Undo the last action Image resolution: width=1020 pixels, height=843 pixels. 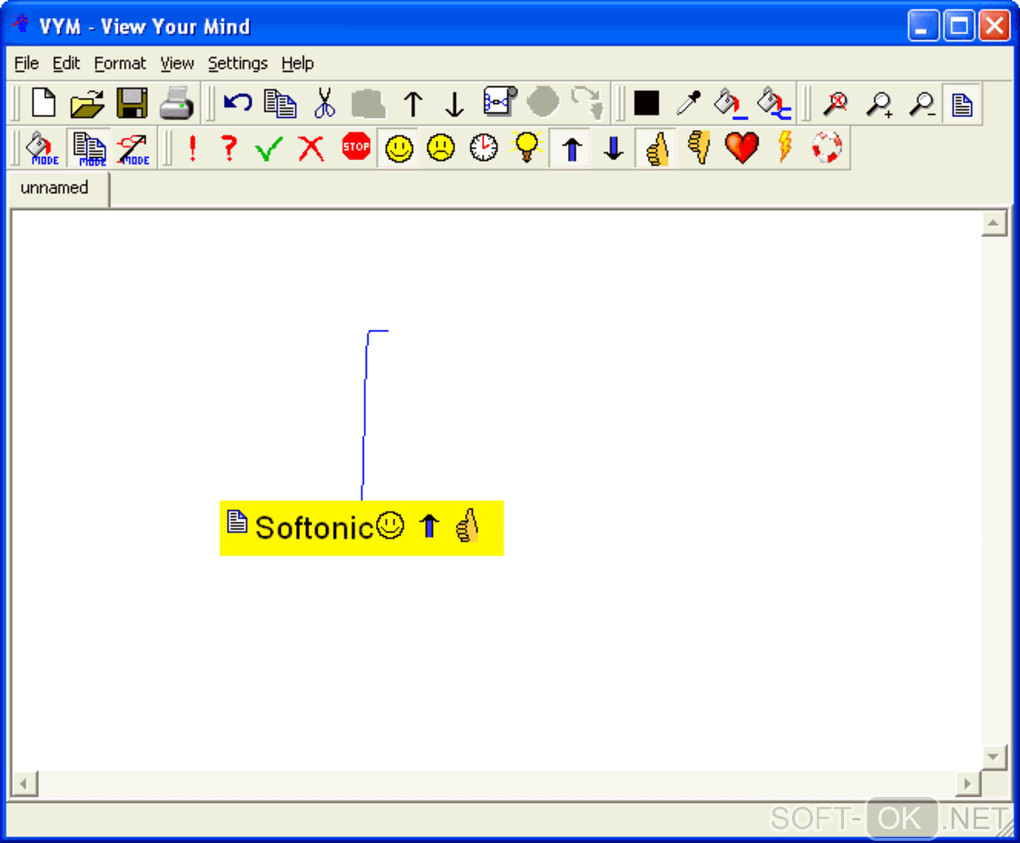[x=238, y=103]
